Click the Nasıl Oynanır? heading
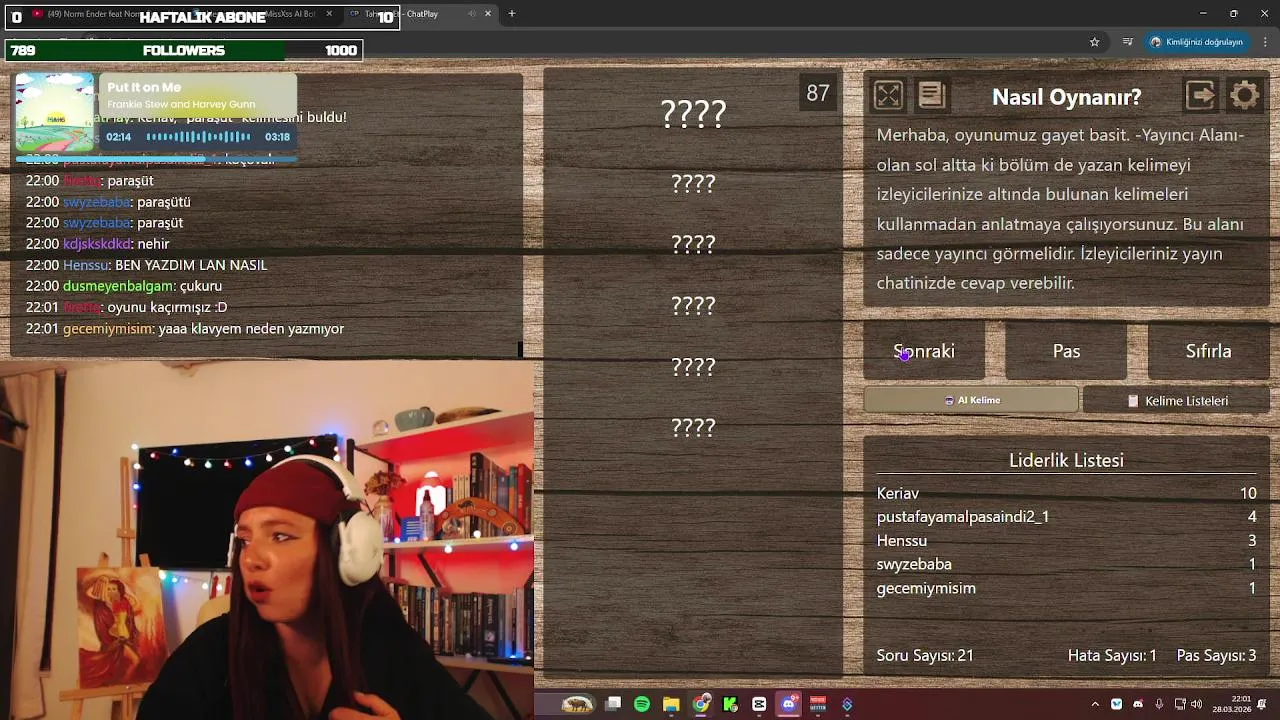Screen dimensions: 1280x720 pyautogui.click(x=1066, y=97)
